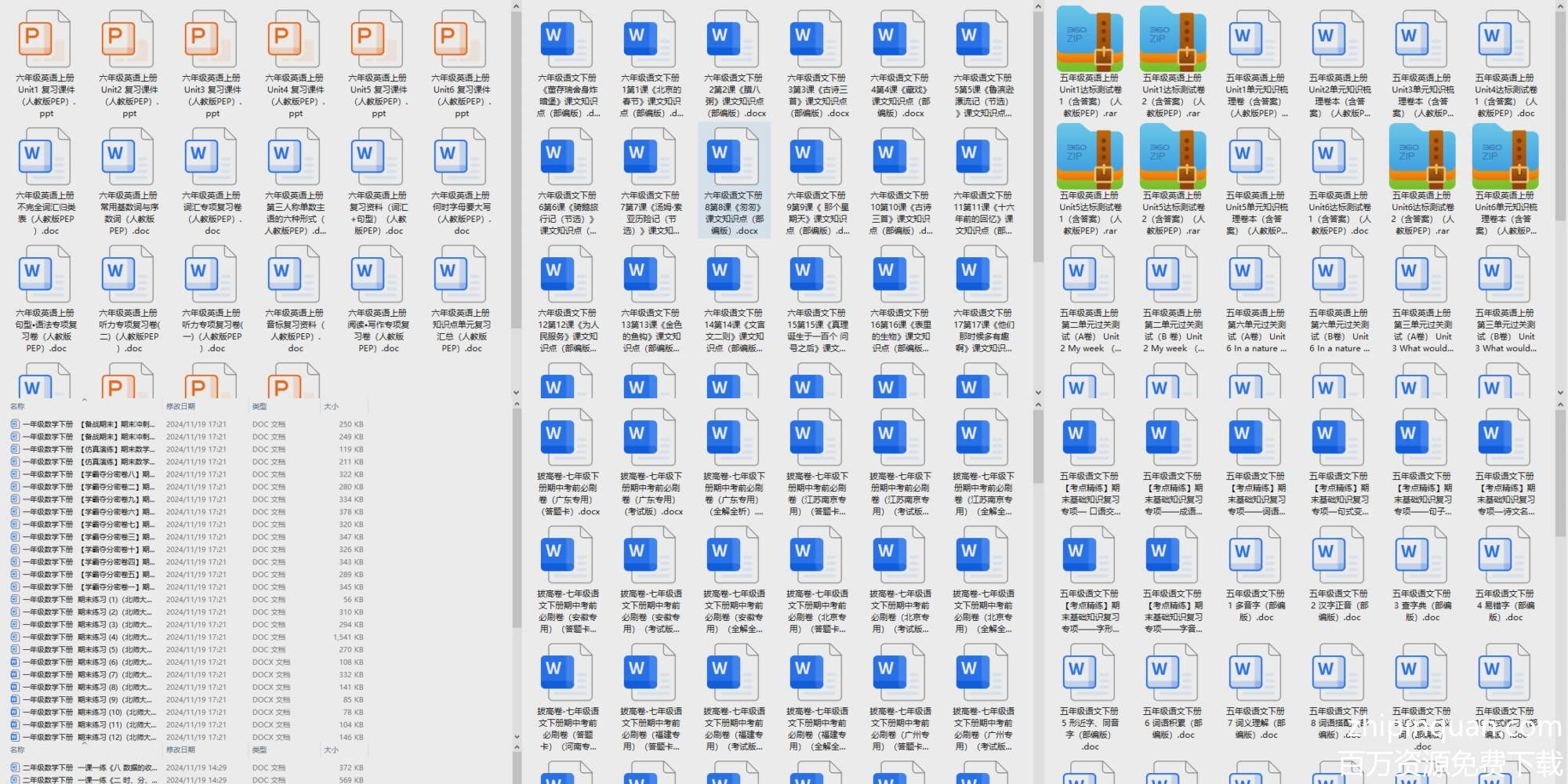Click scroll-down arrow of 六年级语文下册 icon pane

1038,392
